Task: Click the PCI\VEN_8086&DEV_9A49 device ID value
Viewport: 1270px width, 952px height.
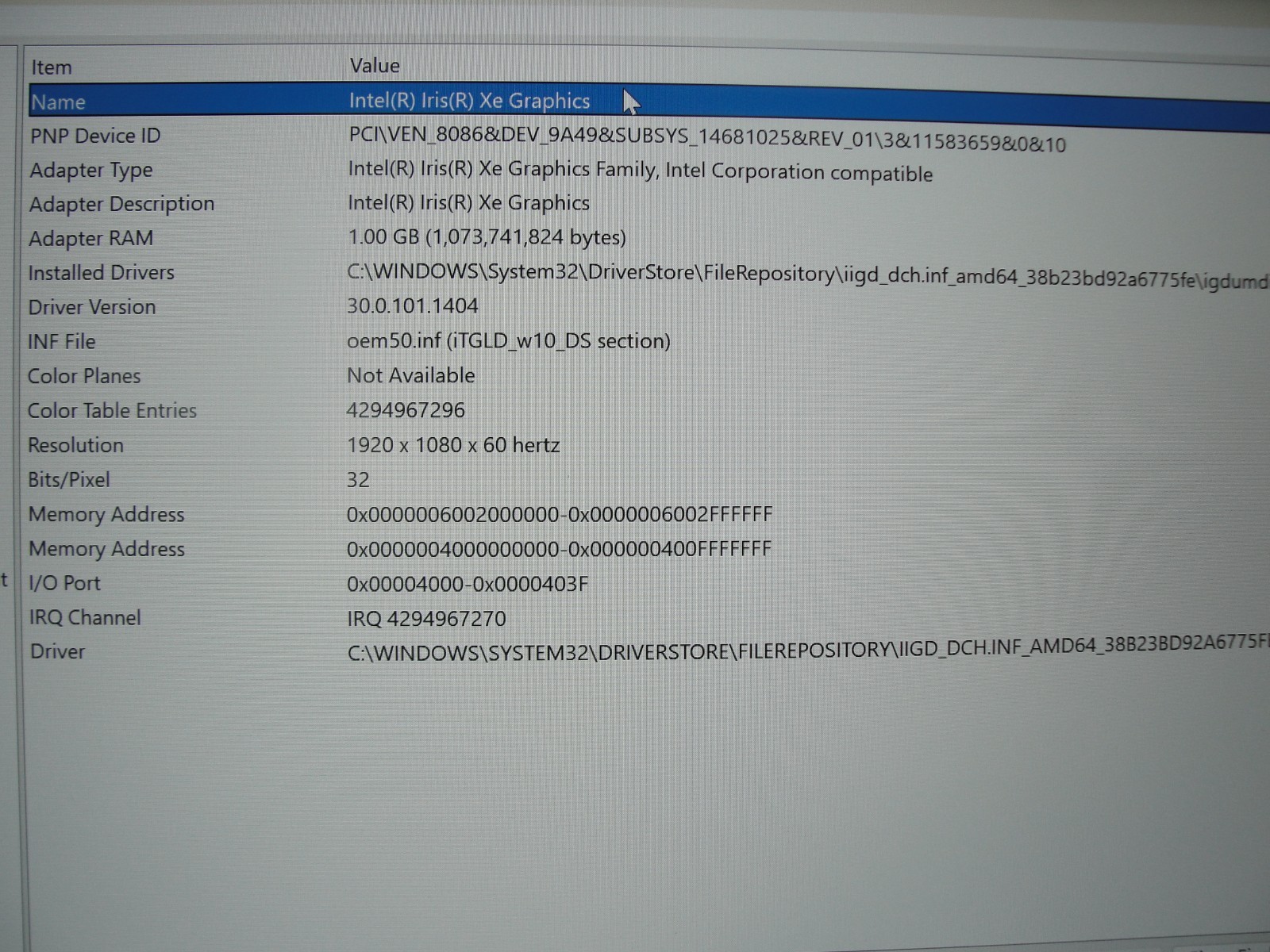Action: [x=707, y=139]
